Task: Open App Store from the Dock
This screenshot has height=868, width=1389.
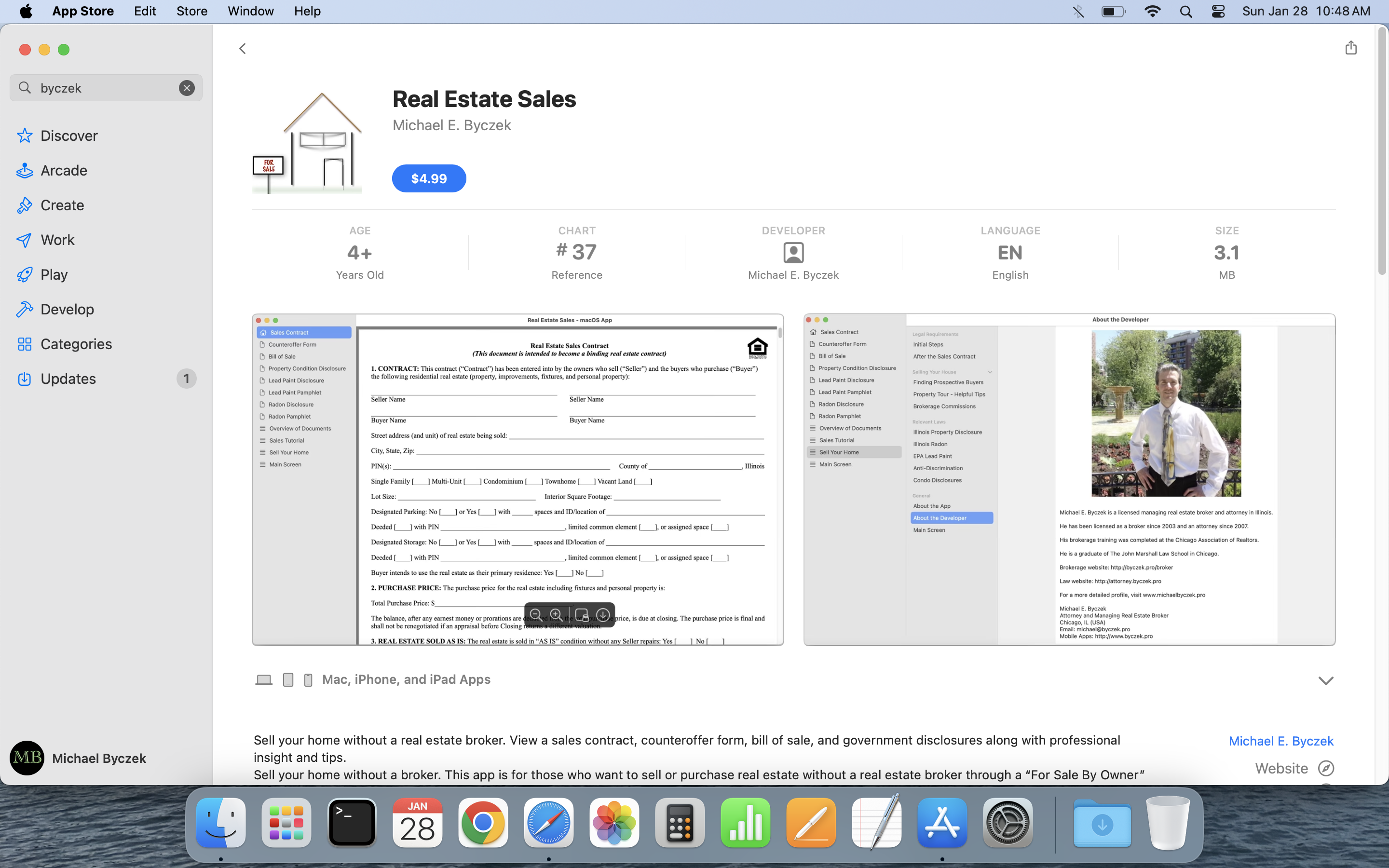Action: tap(942, 822)
